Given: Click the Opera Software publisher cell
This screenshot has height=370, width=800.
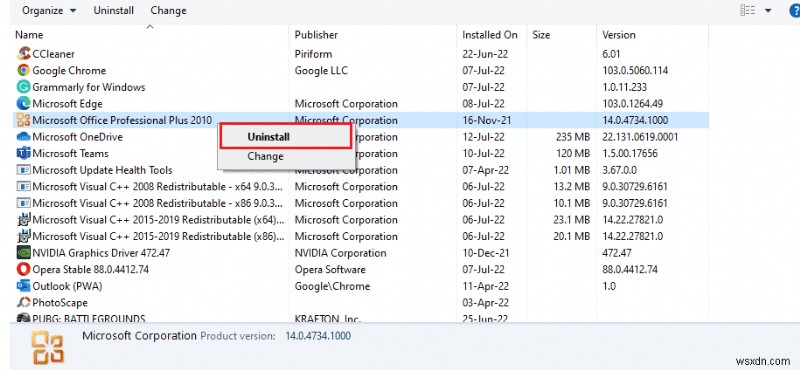Looking at the screenshot, I should [x=330, y=269].
